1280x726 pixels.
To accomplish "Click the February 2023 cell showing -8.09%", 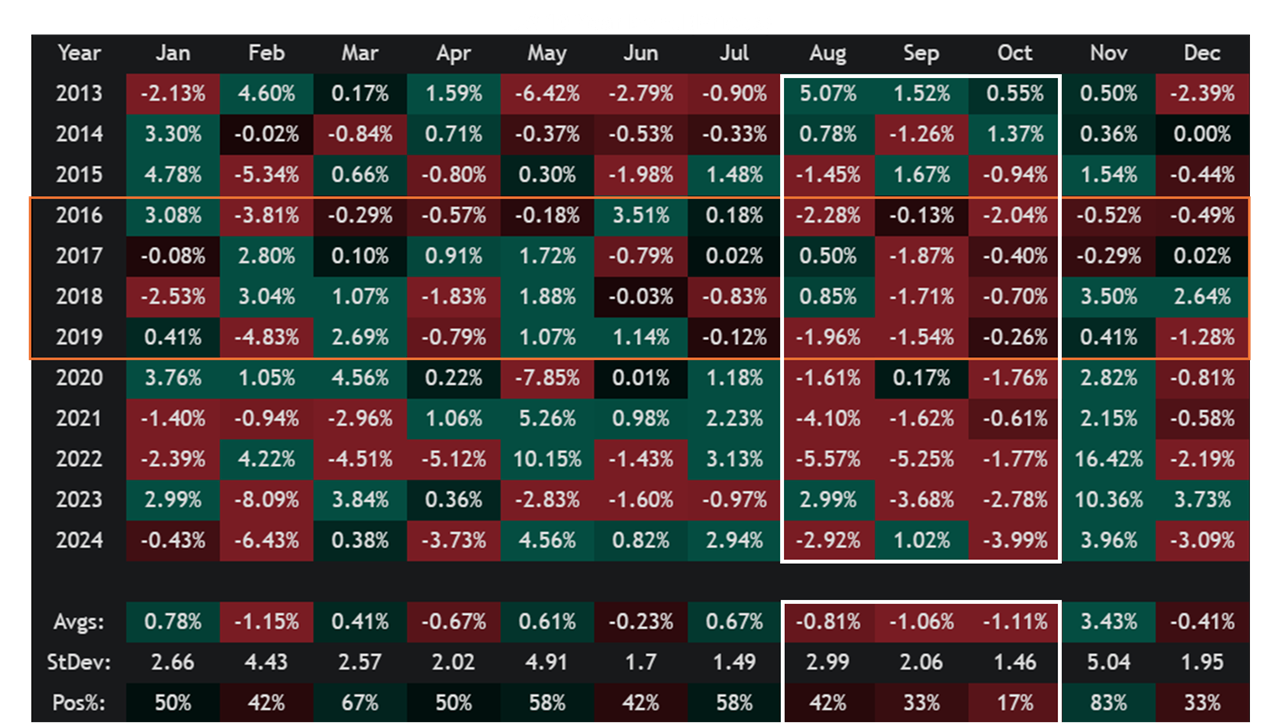I will click(266, 500).
